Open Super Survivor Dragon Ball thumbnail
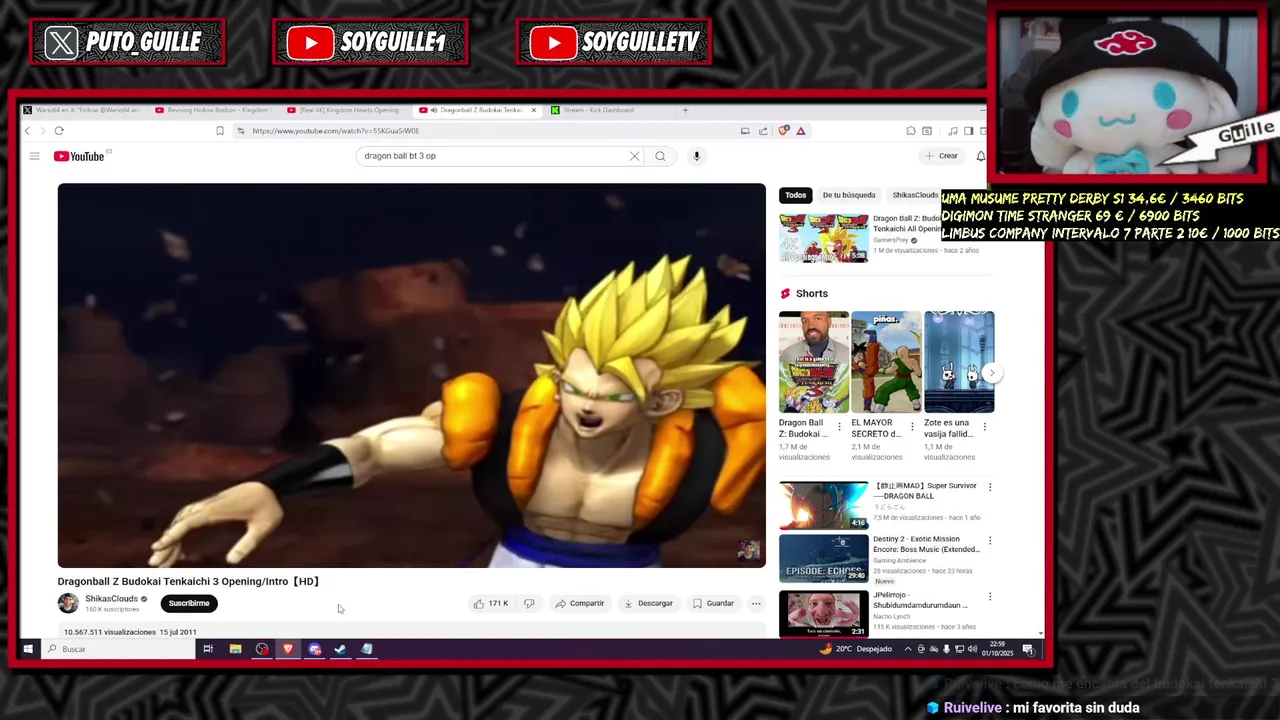 coord(824,505)
